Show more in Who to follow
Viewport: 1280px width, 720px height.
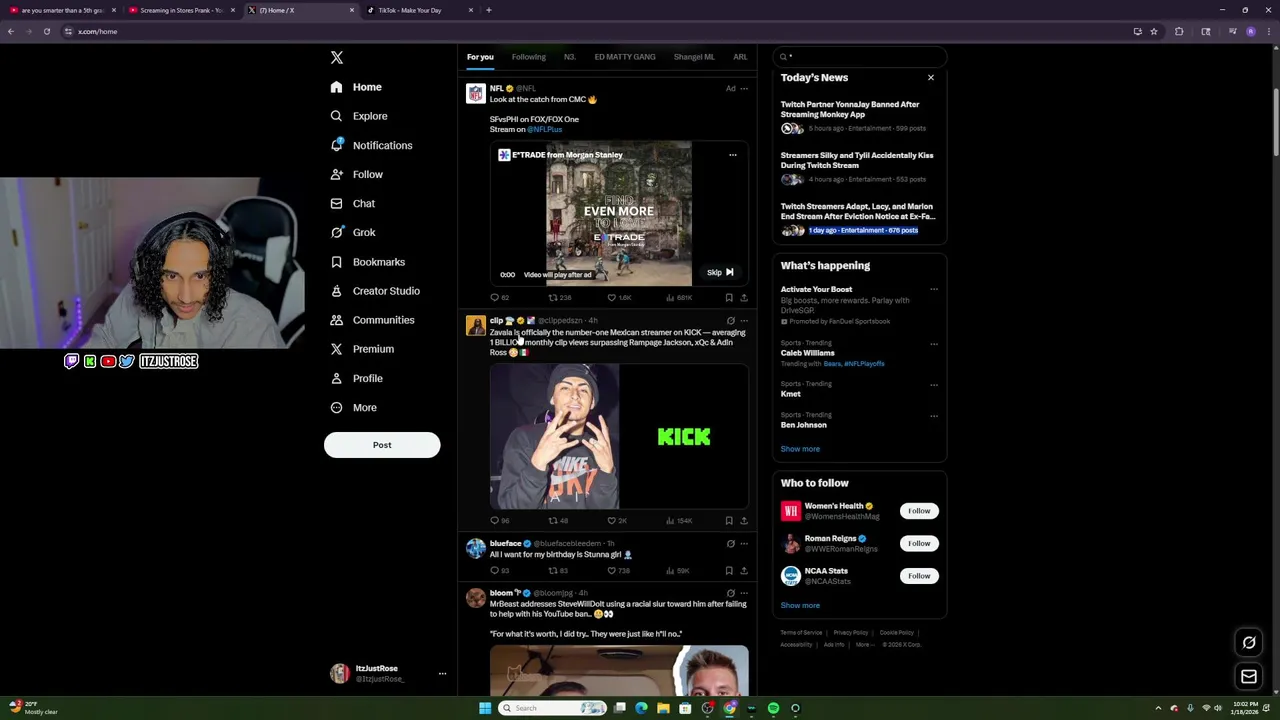tap(800, 605)
